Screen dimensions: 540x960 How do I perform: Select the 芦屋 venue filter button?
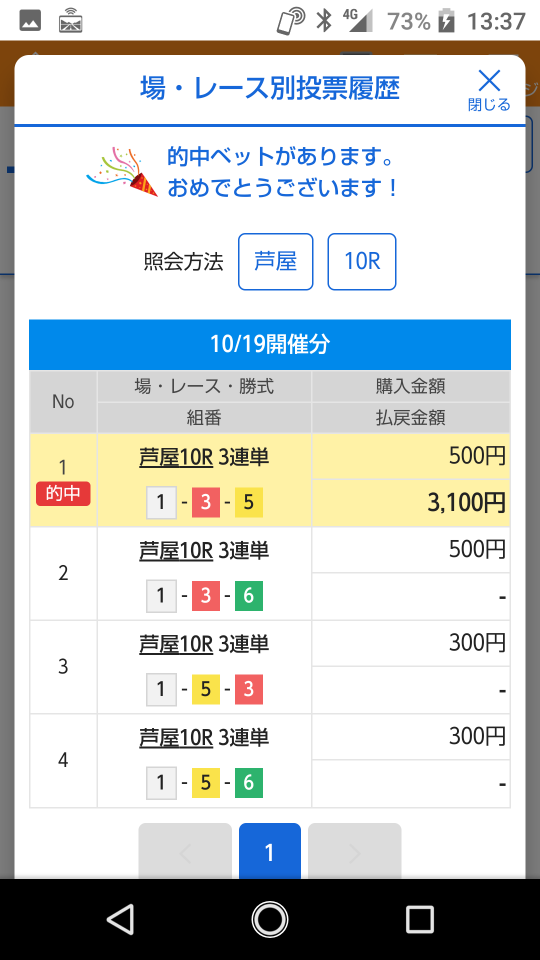click(x=276, y=261)
